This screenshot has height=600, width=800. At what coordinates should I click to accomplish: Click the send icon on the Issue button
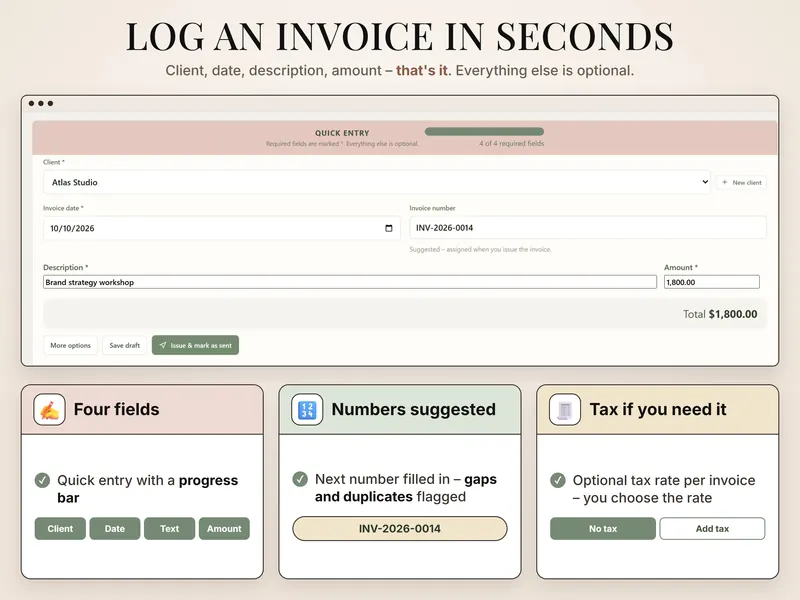click(163, 345)
